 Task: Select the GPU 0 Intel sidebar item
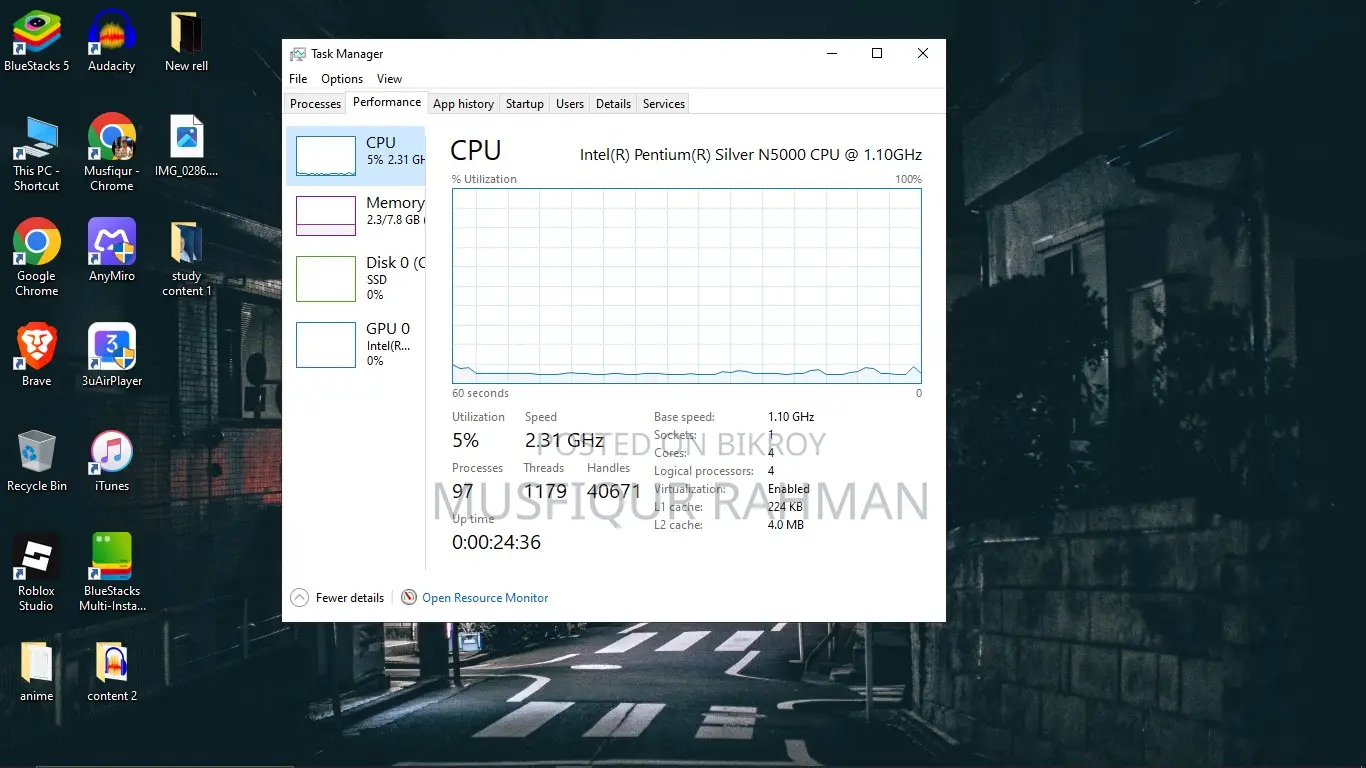click(356, 344)
